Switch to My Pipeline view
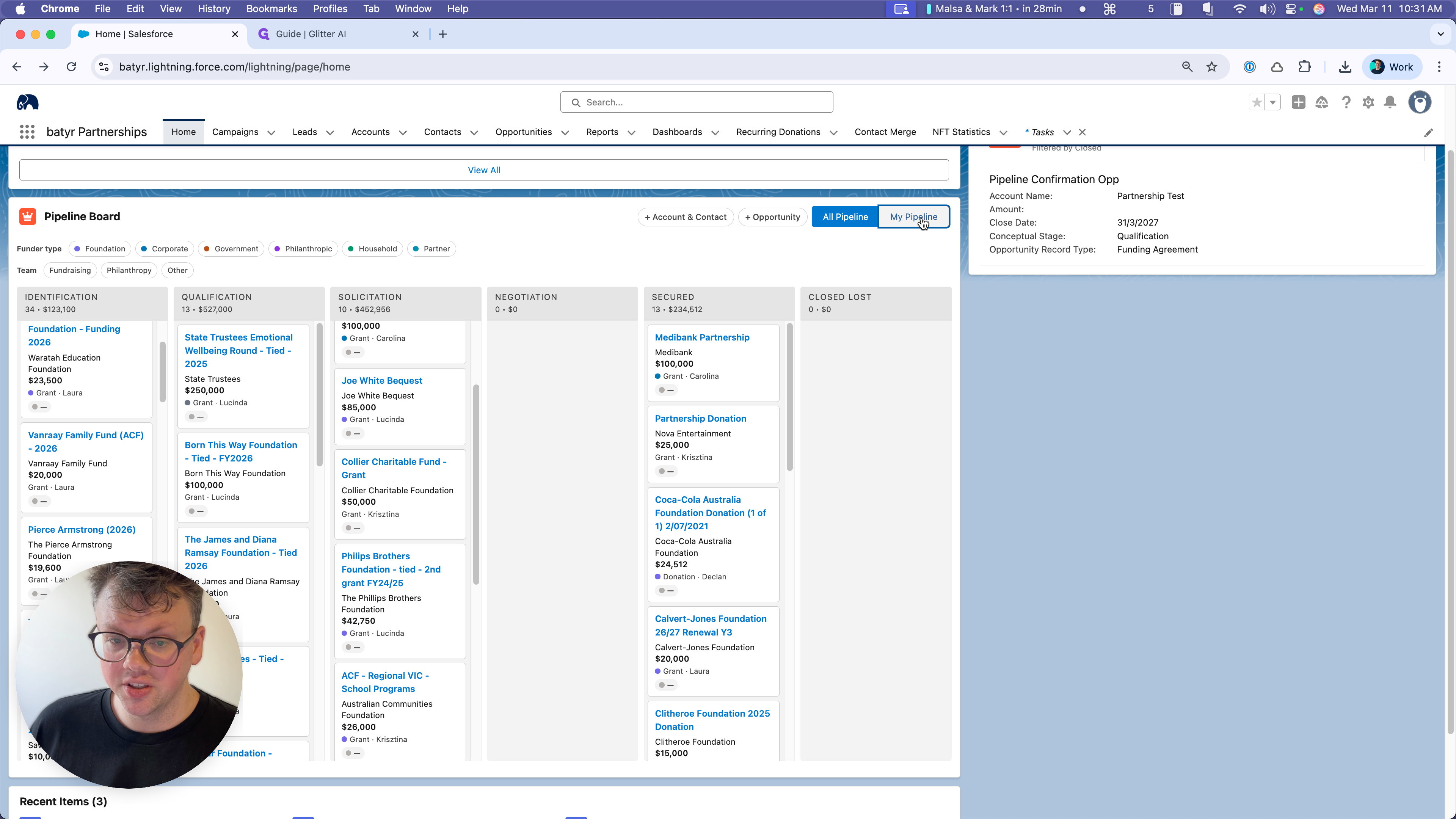This screenshot has width=1456, height=819. [x=913, y=217]
